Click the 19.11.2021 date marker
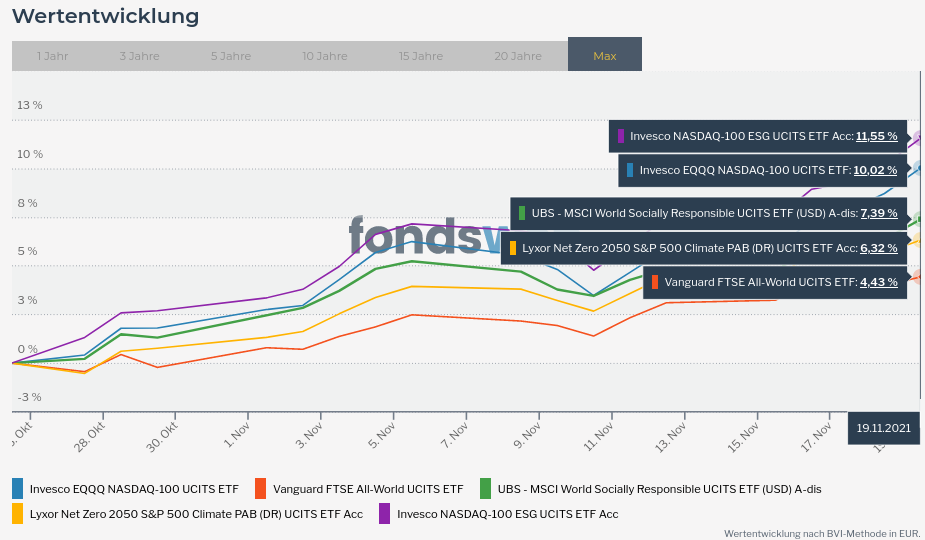This screenshot has width=925, height=540. click(883, 428)
